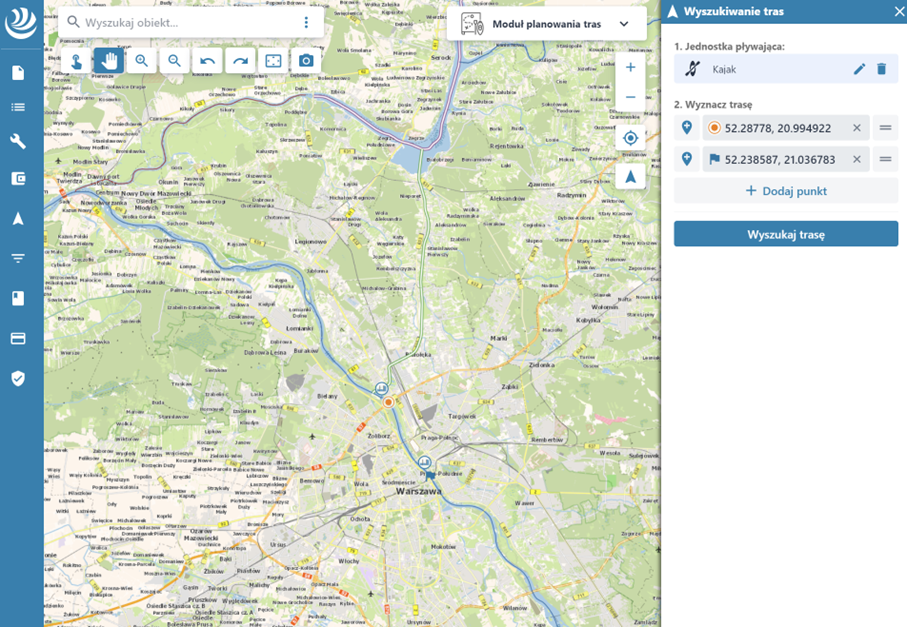Viewport: 907px width, 627px height.
Task: Pick start point on map via pin
Action: [687, 128]
